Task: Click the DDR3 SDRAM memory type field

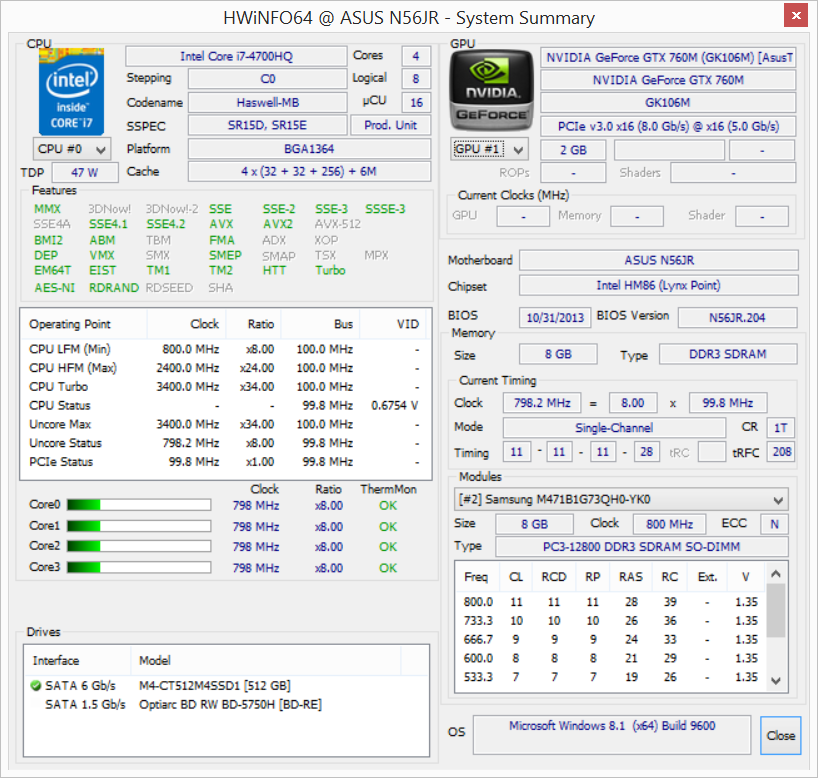Action: click(728, 354)
